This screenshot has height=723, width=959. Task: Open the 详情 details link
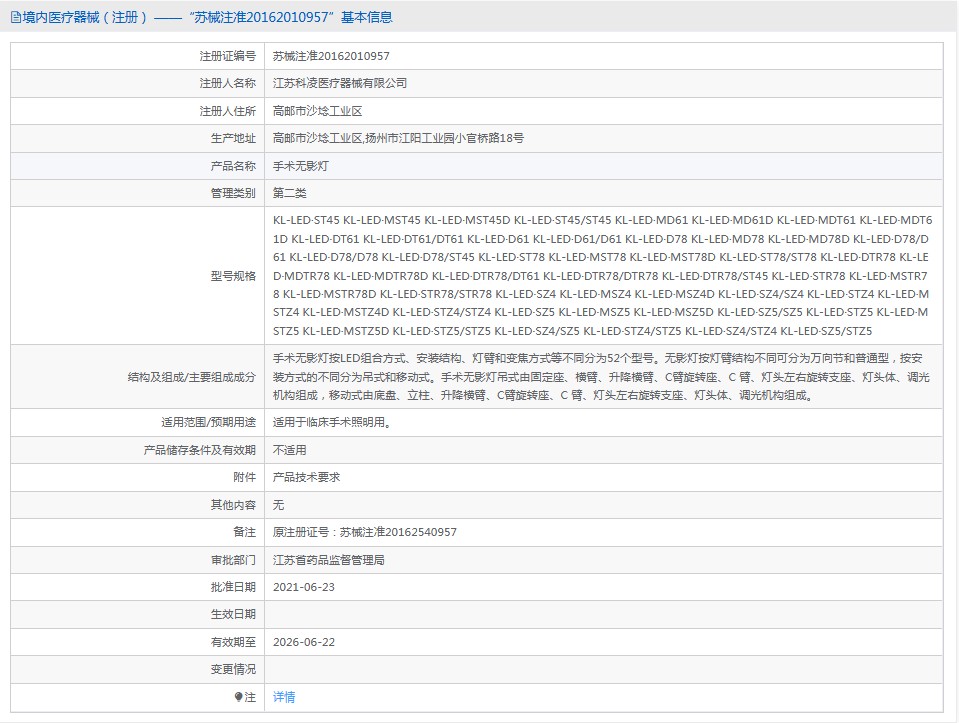[x=284, y=697]
